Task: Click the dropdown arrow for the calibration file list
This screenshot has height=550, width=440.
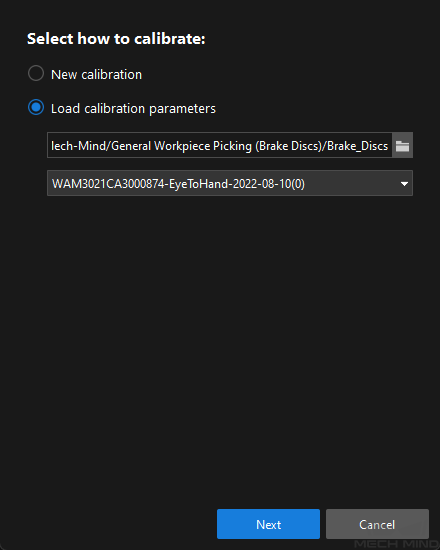Action: 404,183
